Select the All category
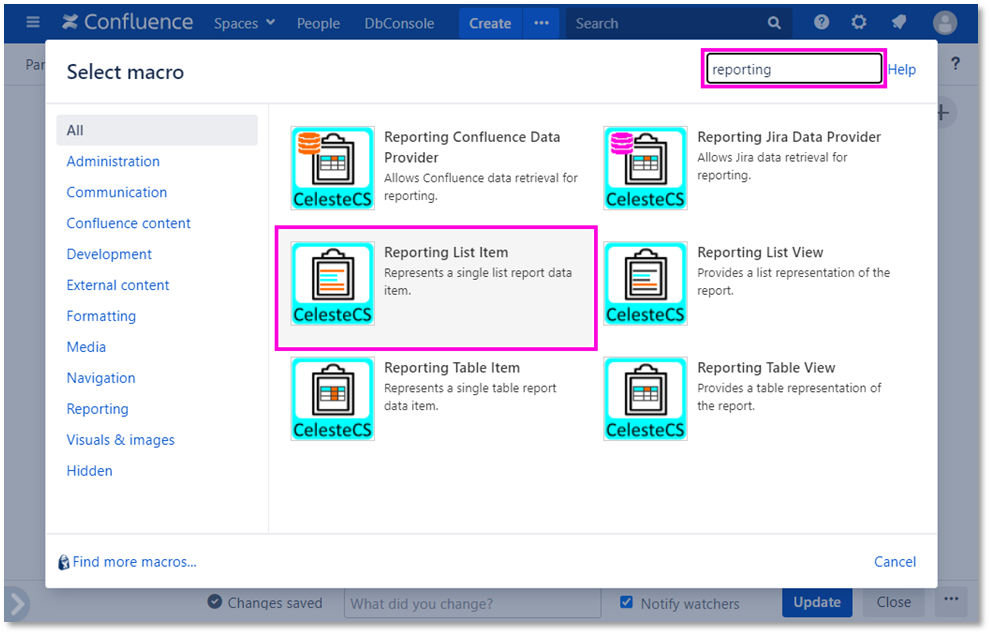Image resolution: width=991 pixels, height=635 pixels. click(x=157, y=130)
